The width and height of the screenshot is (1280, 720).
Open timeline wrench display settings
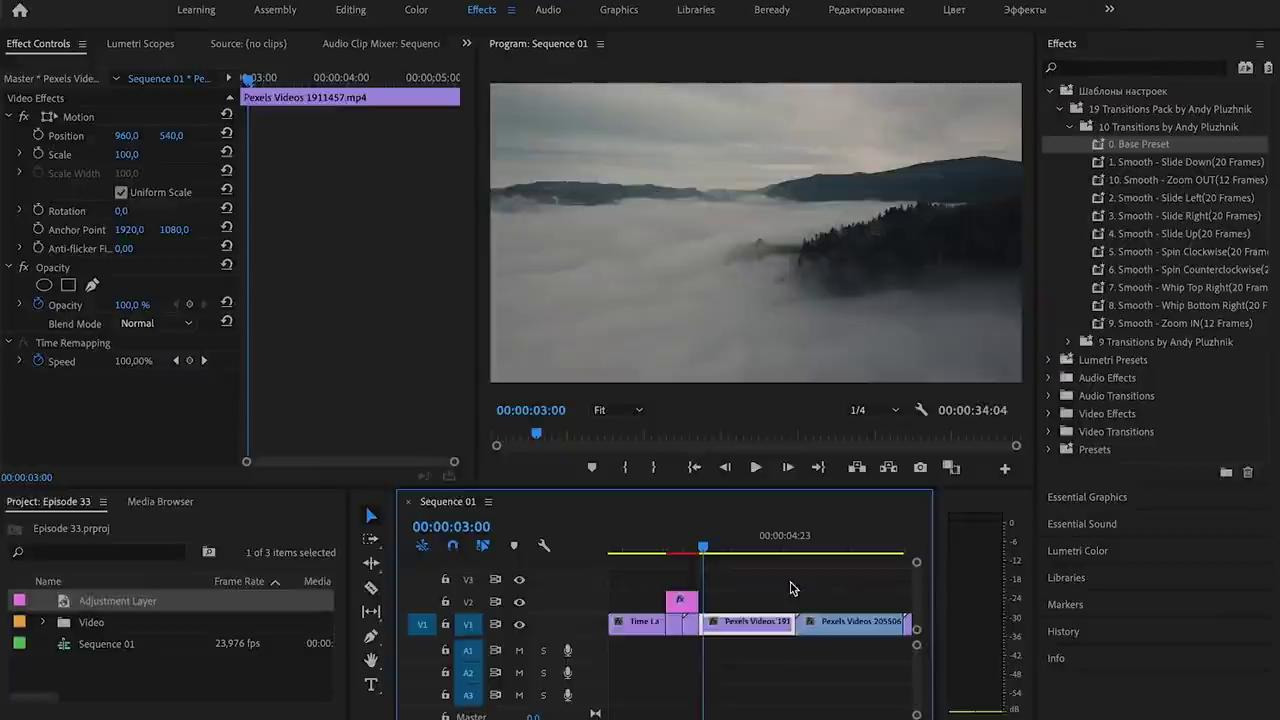pos(544,546)
